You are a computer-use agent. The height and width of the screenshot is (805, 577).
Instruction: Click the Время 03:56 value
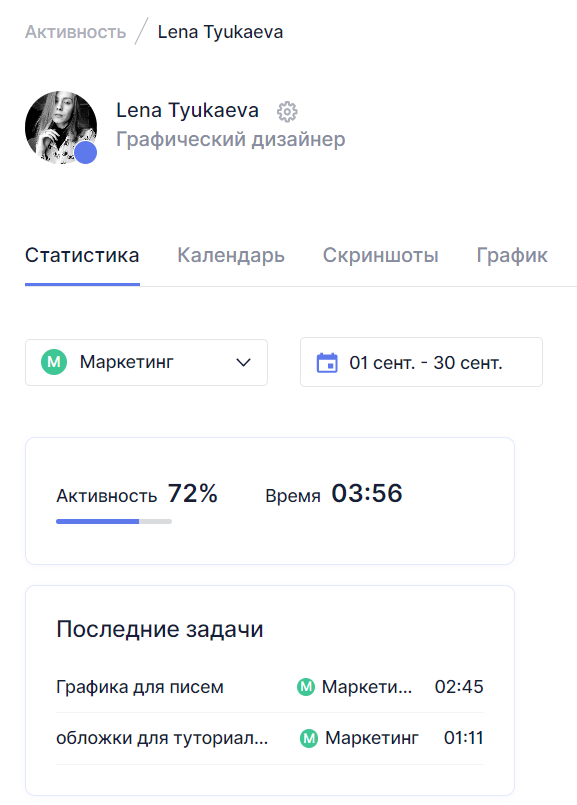[x=367, y=493]
